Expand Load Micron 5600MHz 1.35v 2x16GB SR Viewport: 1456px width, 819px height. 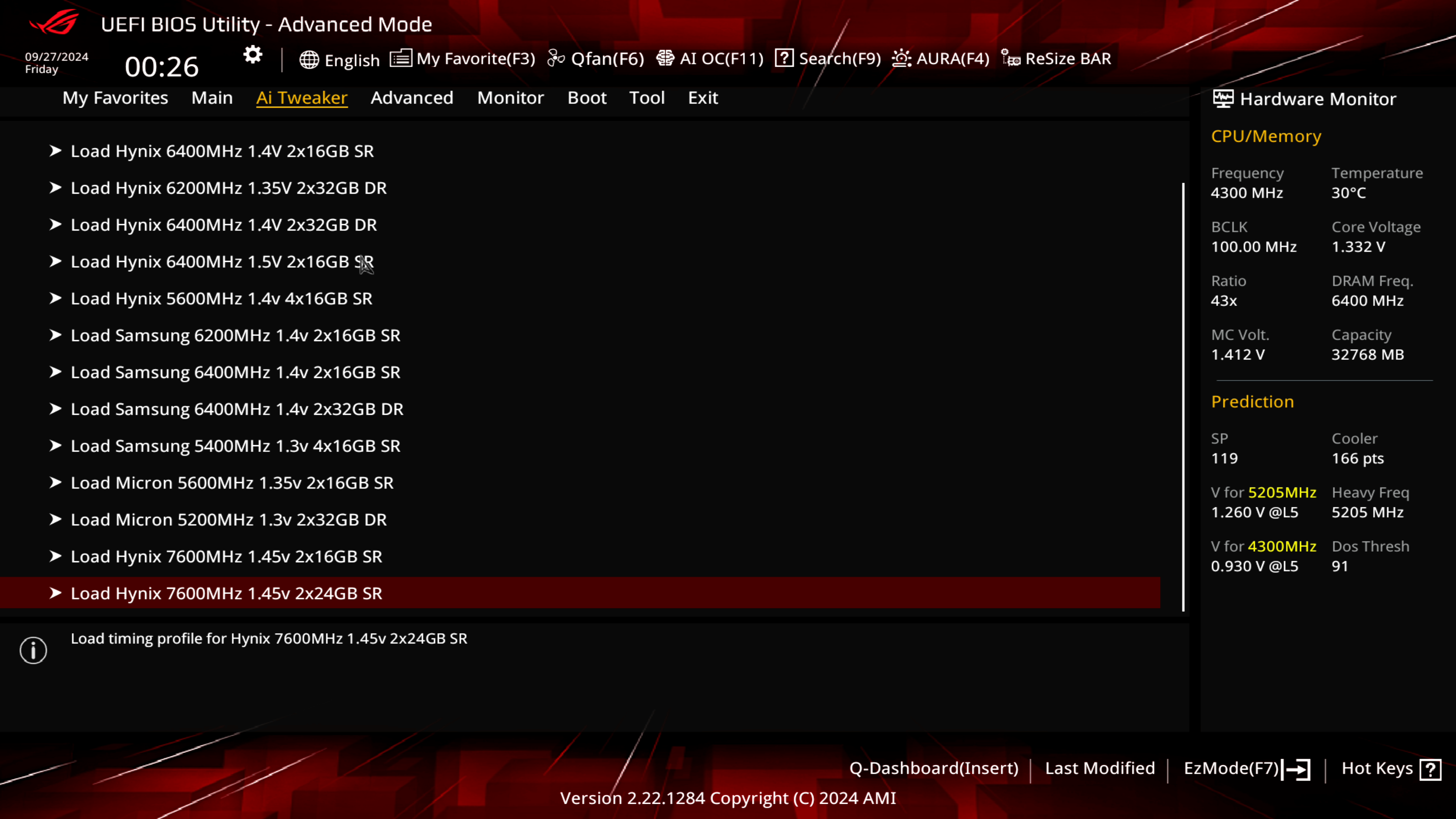55,482
